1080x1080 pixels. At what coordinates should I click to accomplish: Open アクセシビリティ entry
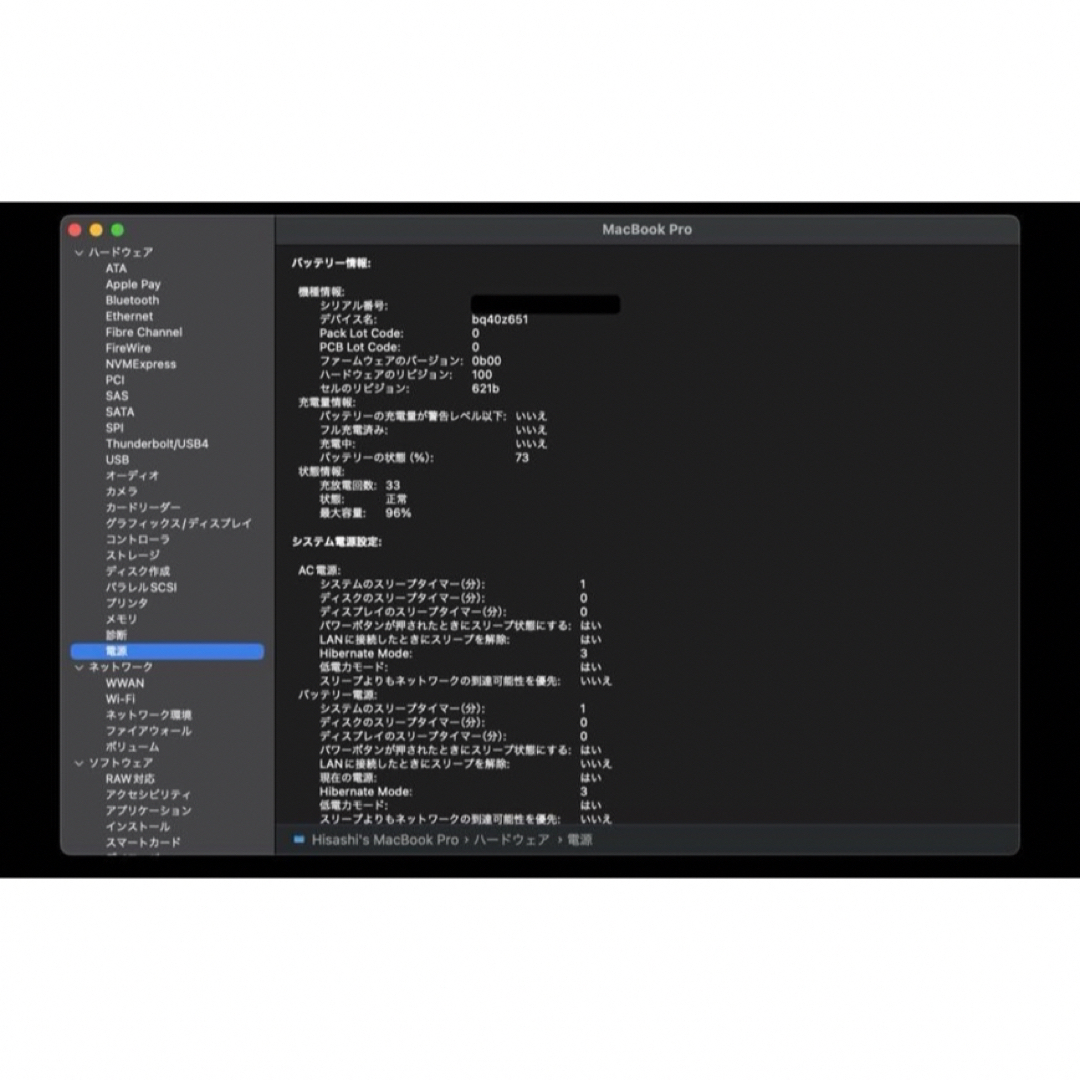click(x=148, y=795)
